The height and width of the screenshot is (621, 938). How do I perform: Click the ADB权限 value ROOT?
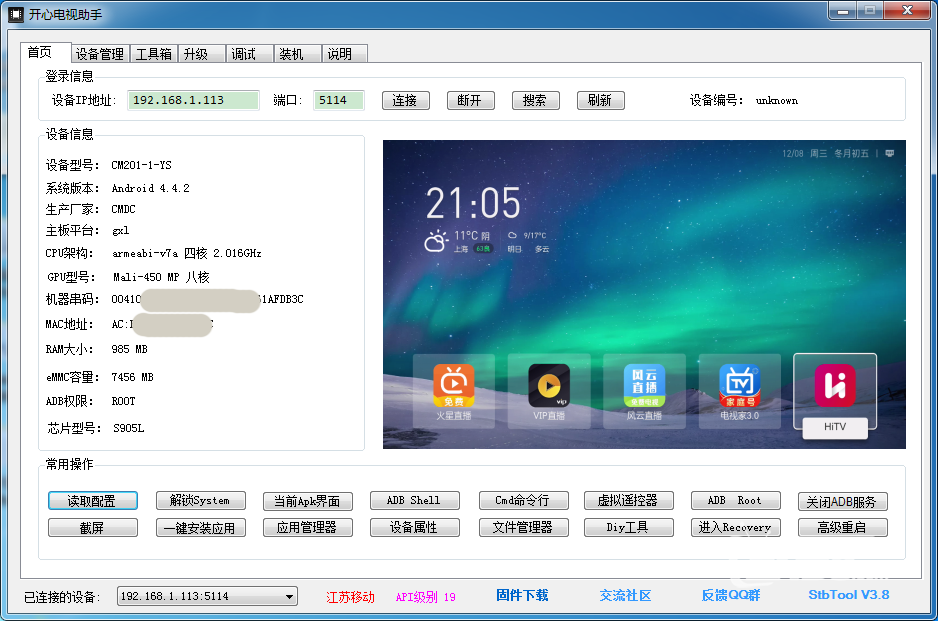click(124, 401)
